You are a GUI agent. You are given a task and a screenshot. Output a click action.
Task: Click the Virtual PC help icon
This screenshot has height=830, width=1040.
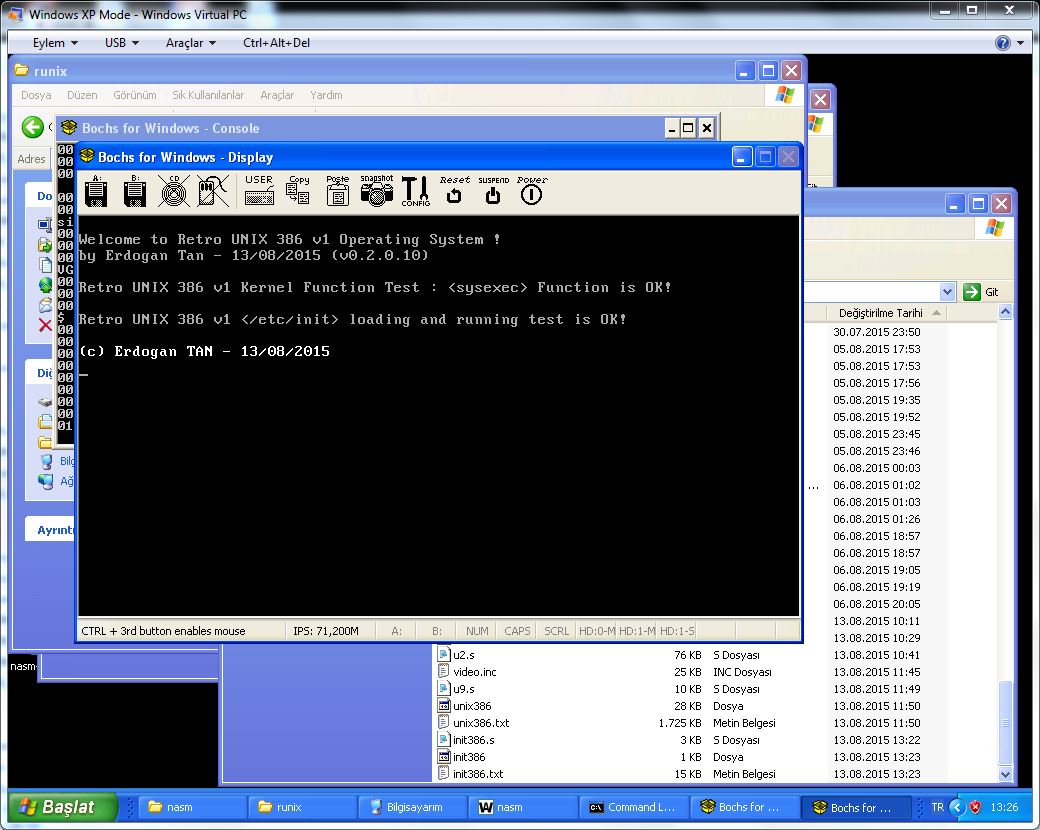coord(1002,43)
